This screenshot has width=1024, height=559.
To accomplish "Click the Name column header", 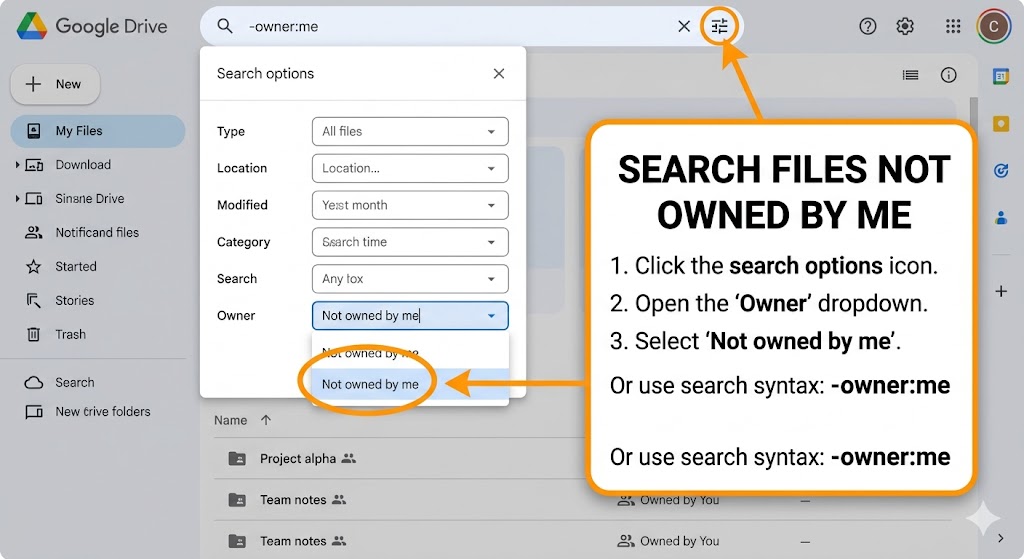I will pos(231,420).
